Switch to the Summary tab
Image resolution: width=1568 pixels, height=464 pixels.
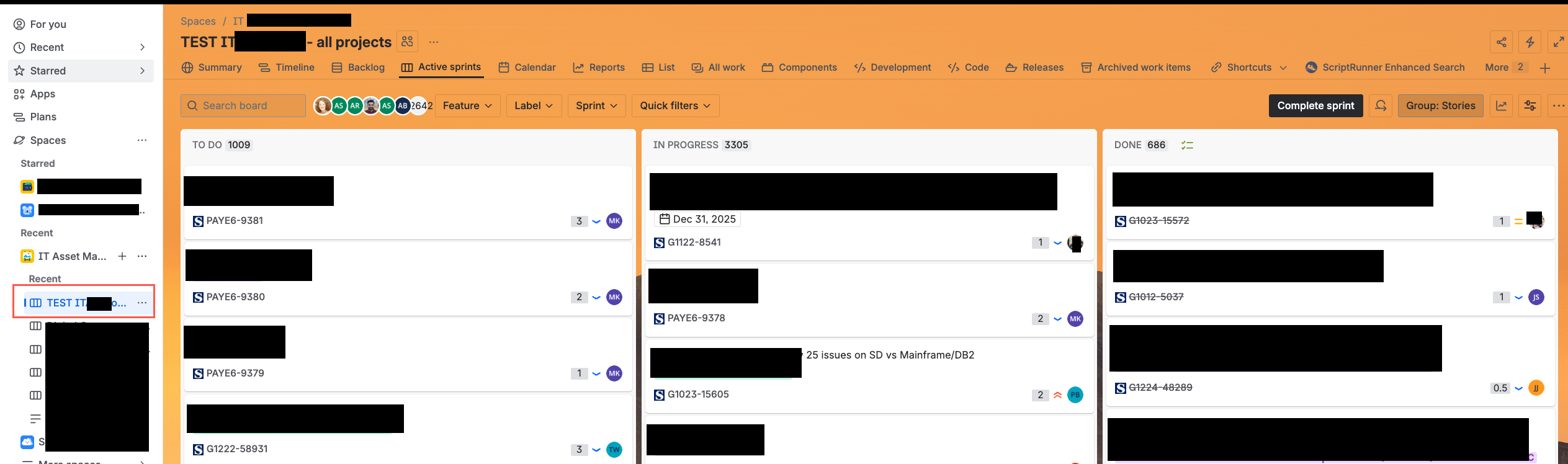212,68
